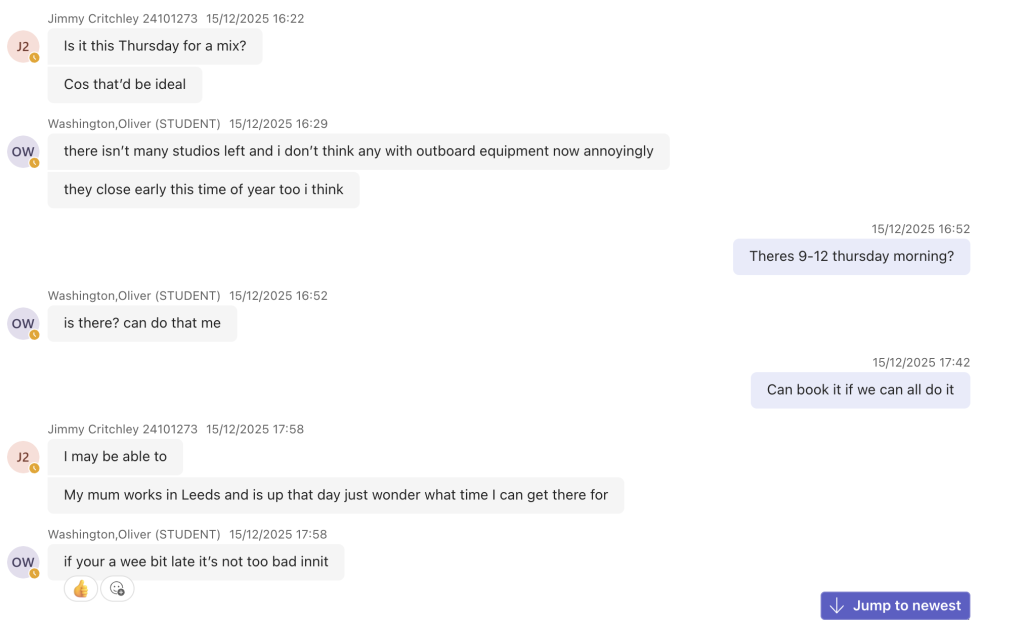Click the thumbs up reaction
Image resolution: width=1024 pixels, height=627 pixels.
(x=81, y=589)
